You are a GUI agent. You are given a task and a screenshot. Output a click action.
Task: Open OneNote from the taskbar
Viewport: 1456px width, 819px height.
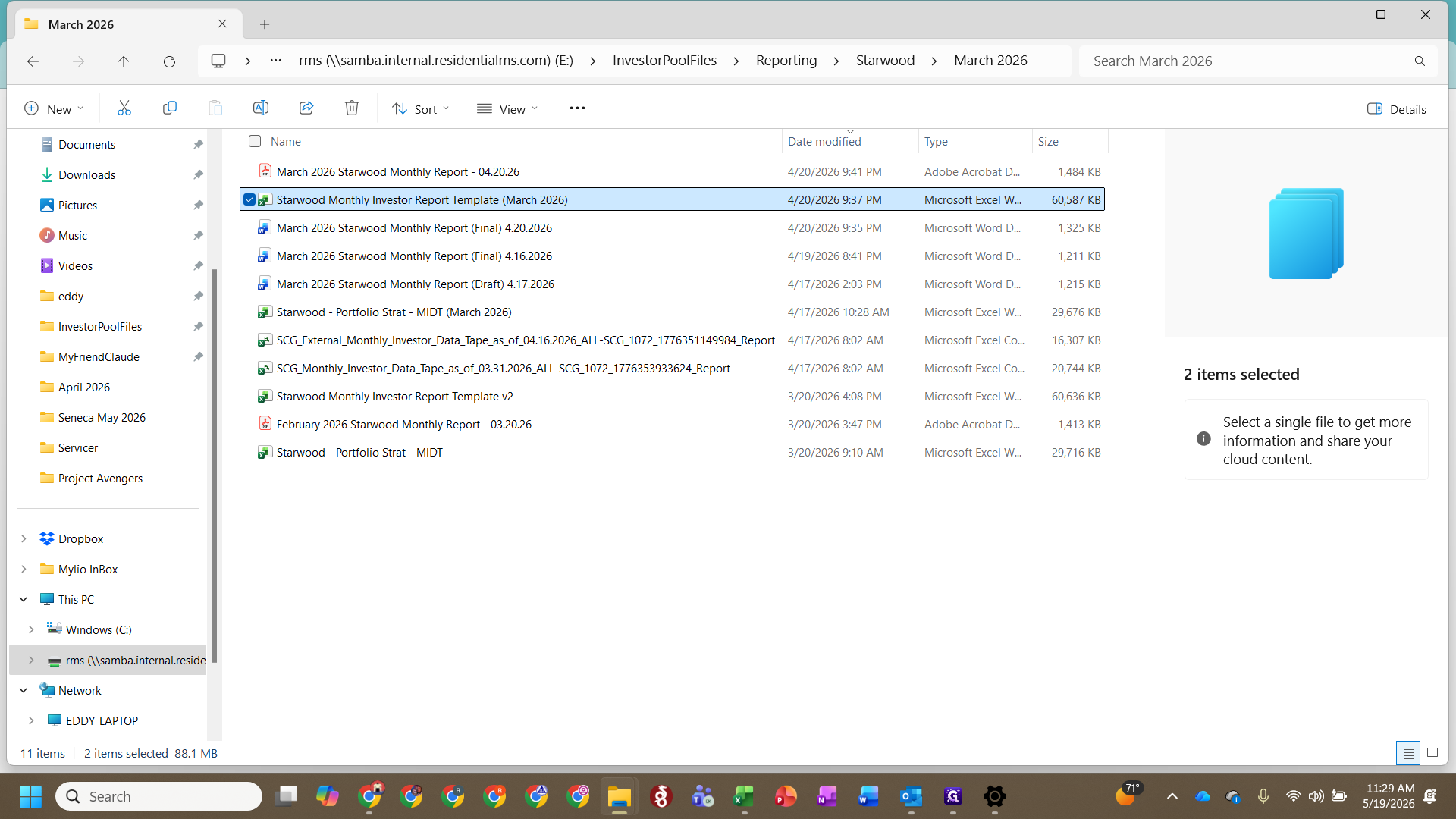click(x=827, y=796)
